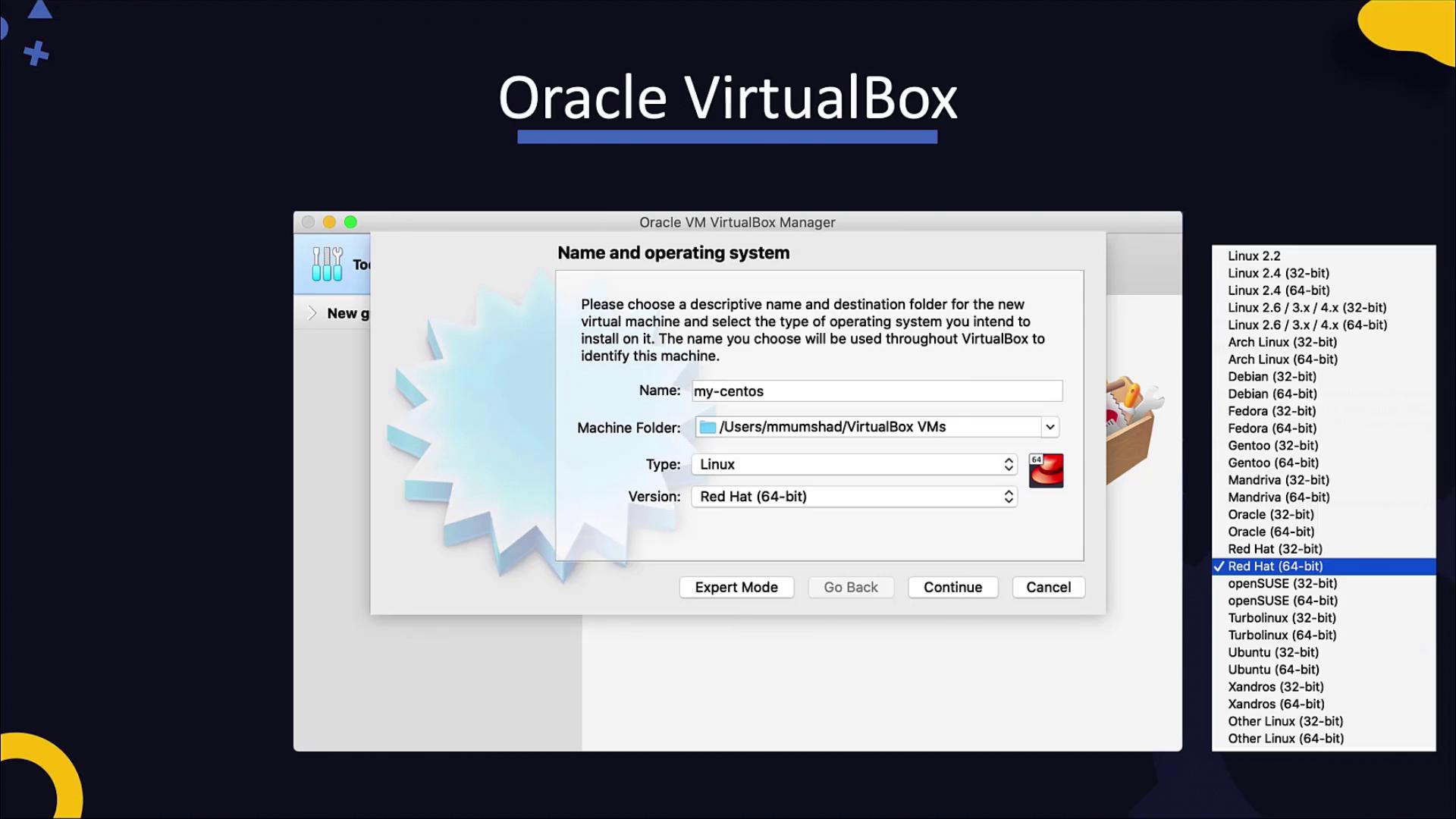Select Fedora (64-bit) option
Image resolution: width=1456 pixels, height=819 pixels.
1272,428
